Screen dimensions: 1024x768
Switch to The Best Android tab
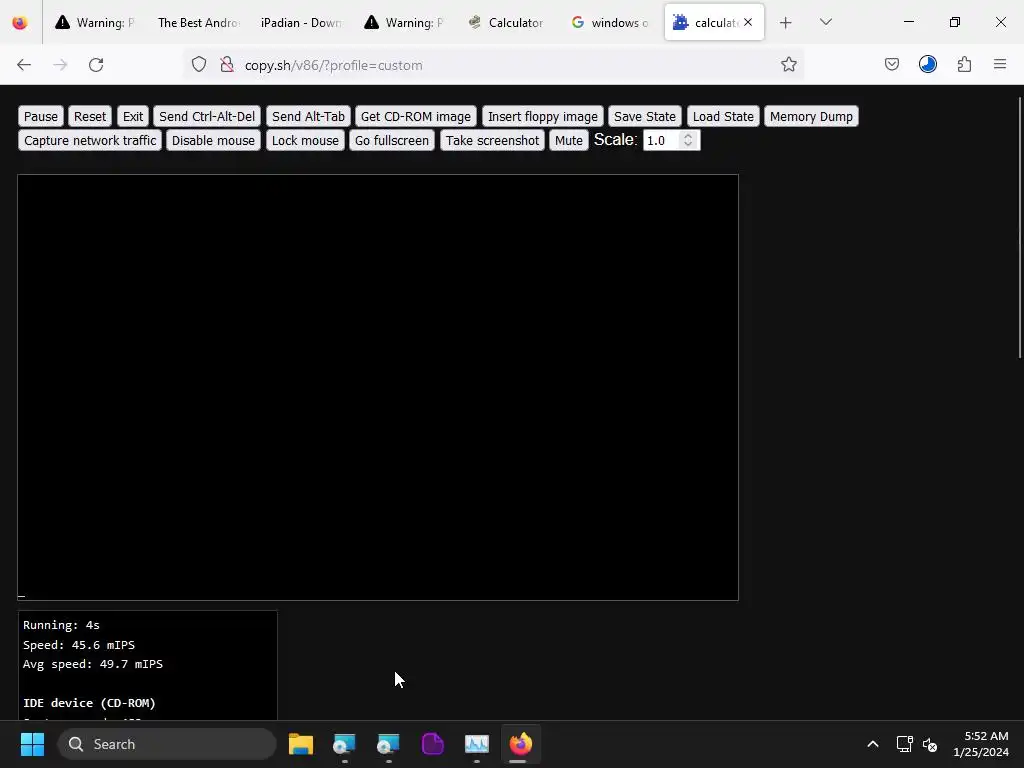199,23
